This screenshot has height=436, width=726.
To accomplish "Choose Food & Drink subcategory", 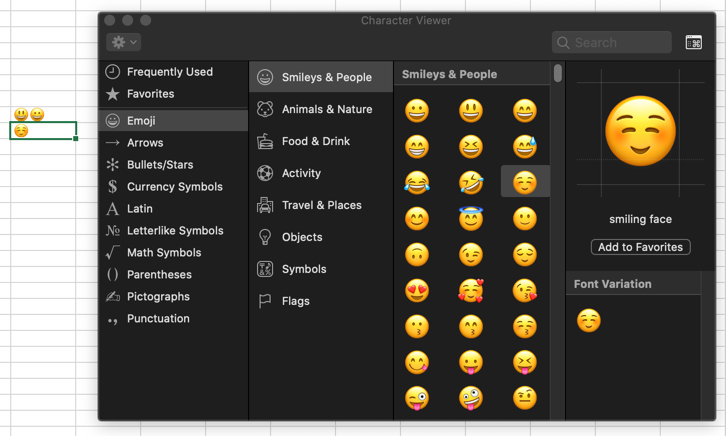I will 315,141.
